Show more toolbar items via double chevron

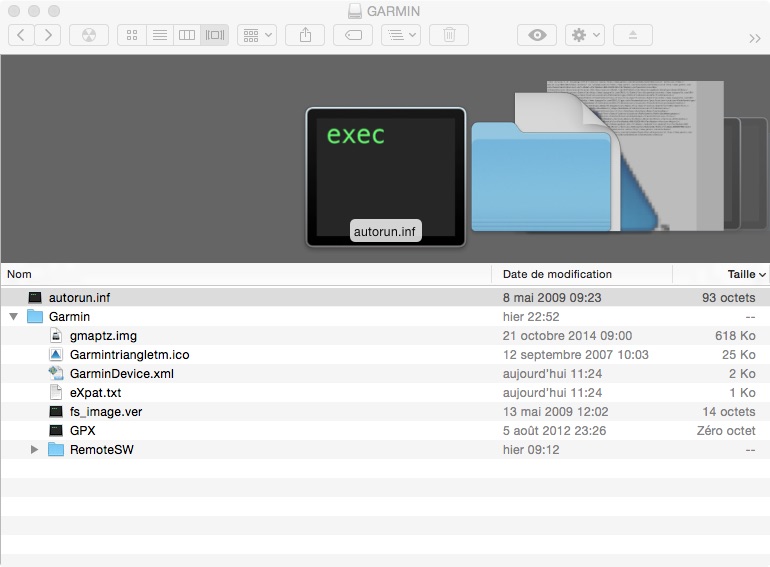[755, 38]
